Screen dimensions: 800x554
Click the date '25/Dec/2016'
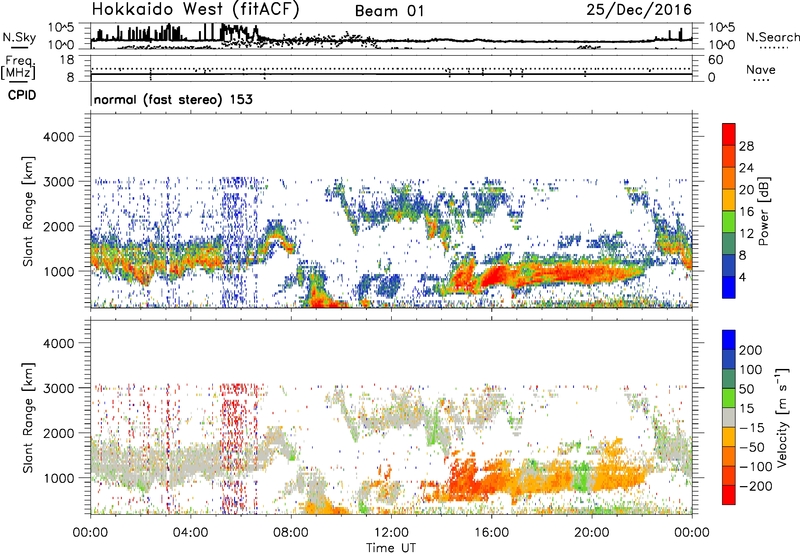tap(639, 9)
